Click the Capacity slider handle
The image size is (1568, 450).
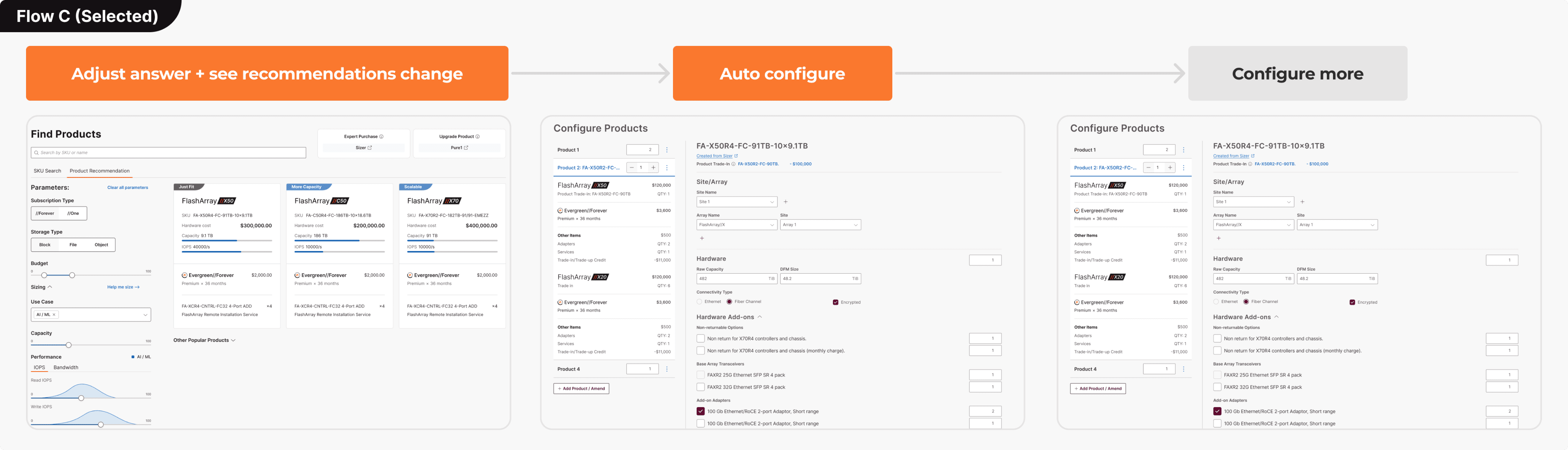pyautogui.click(x=68, y=345)
